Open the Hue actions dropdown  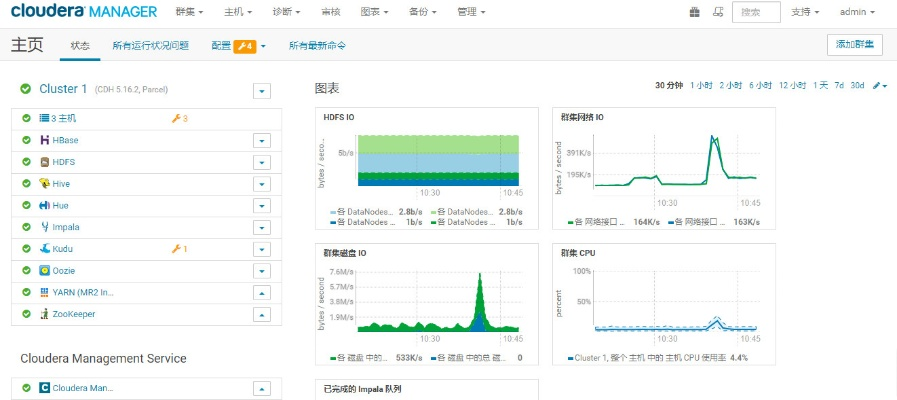click(x=262, y=206)
